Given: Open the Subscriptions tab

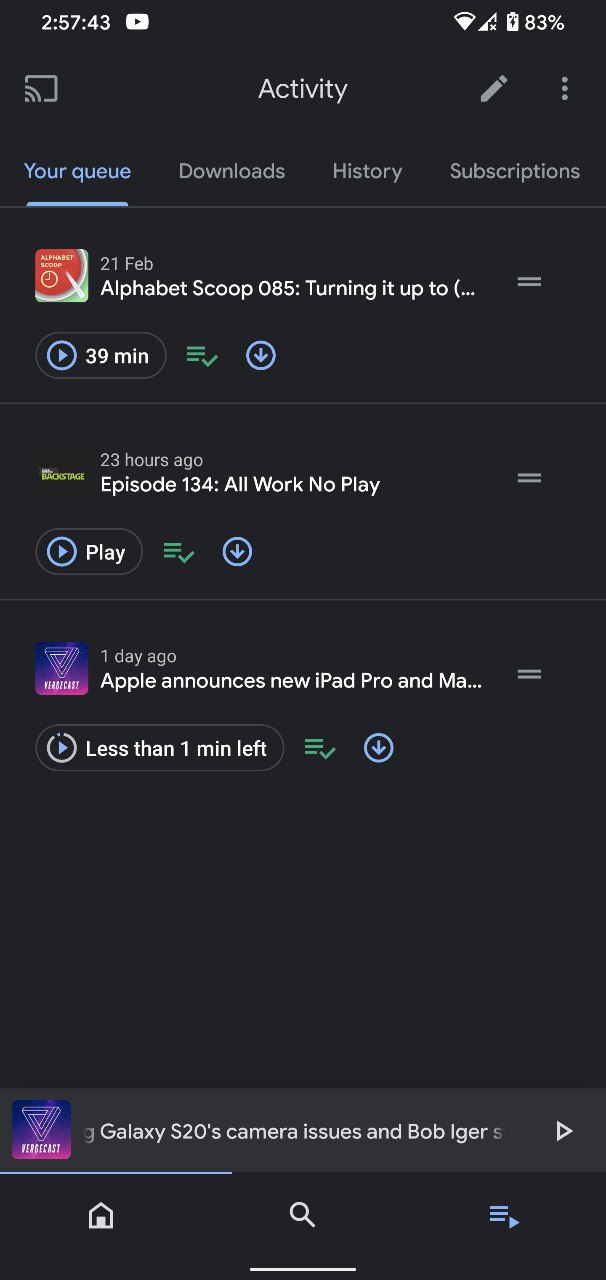Looking at the screenshot, I should pos(514,171).
